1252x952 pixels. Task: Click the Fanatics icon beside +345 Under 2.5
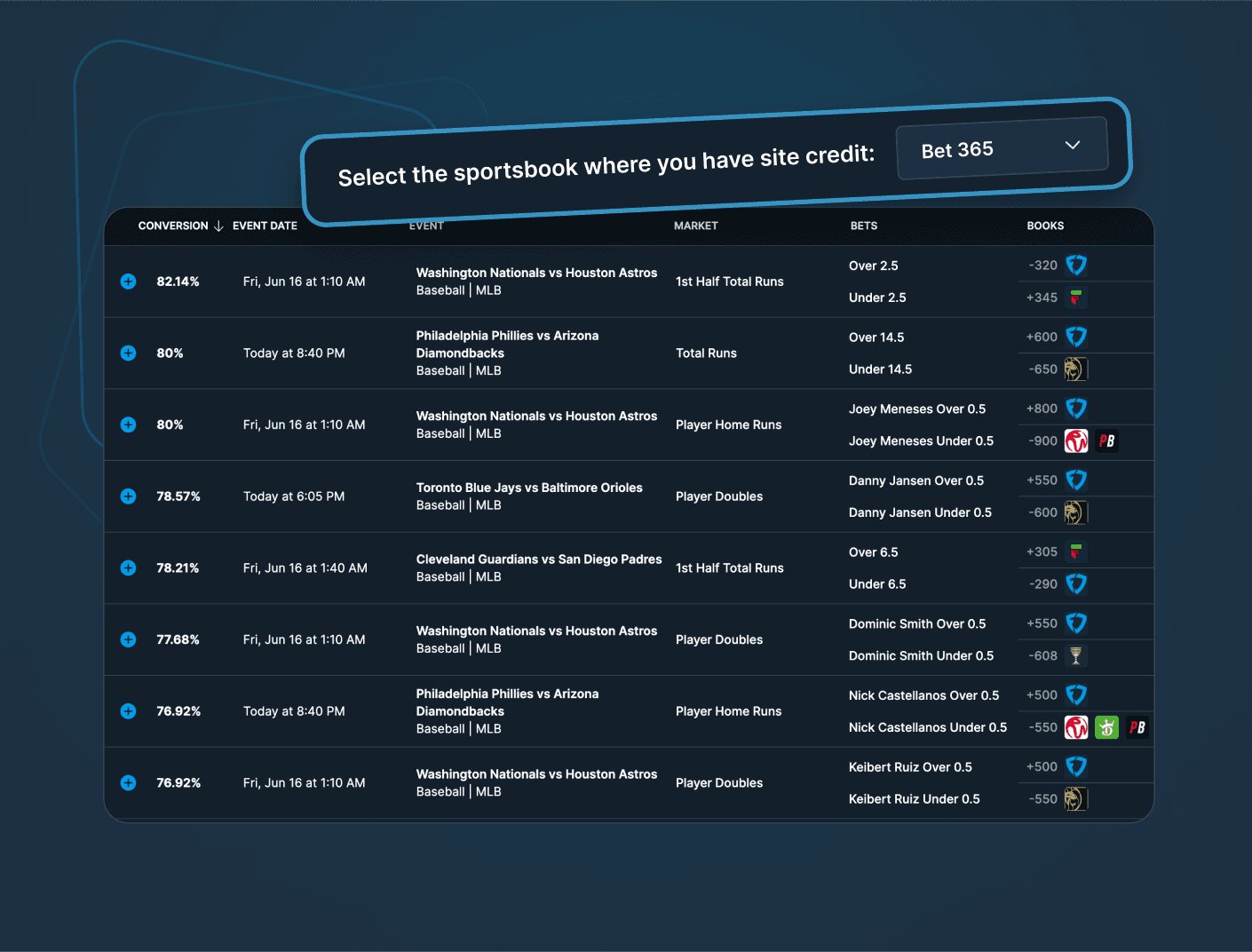(1076, 297)
